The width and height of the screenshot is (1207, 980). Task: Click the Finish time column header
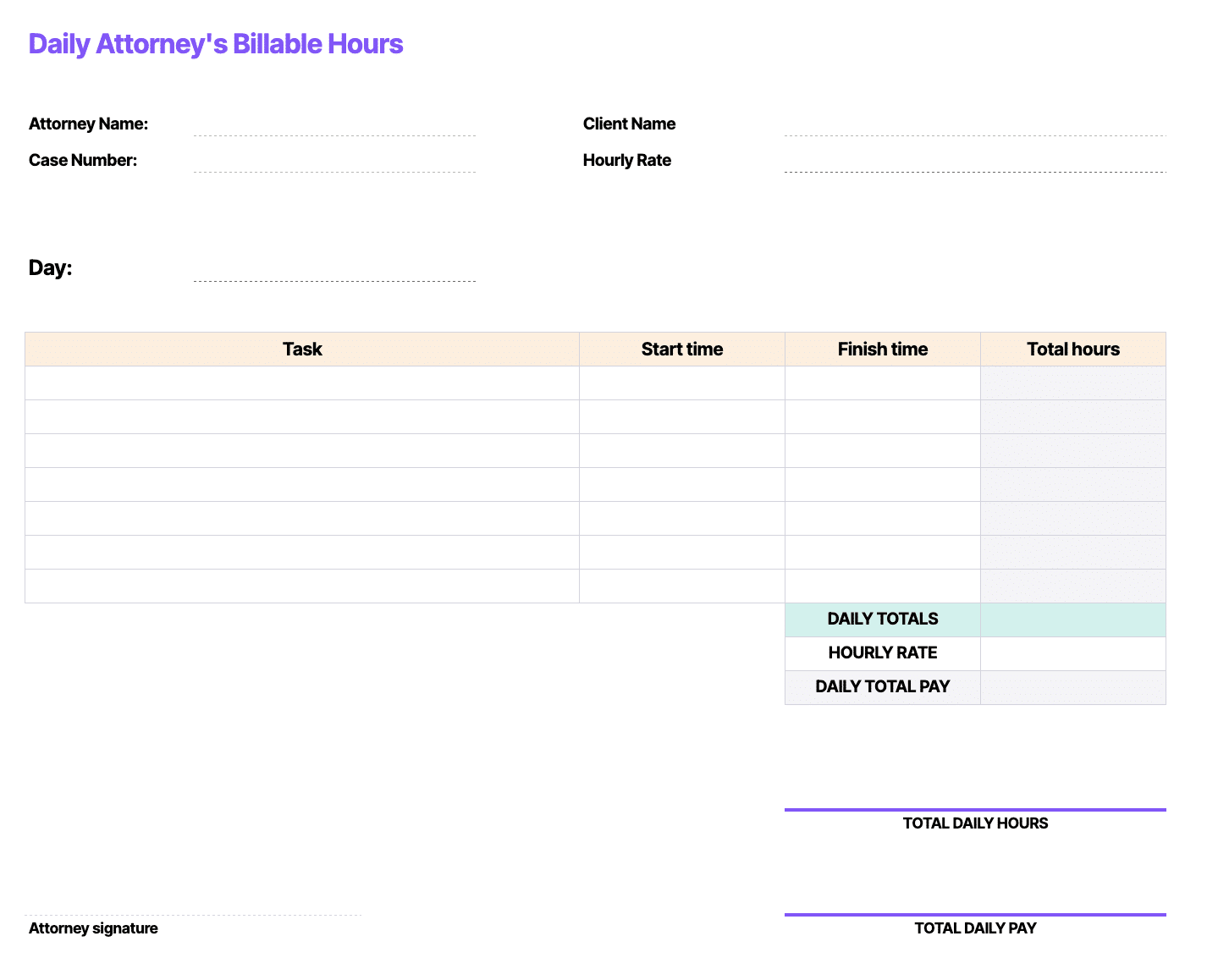(x=883, y=349)
